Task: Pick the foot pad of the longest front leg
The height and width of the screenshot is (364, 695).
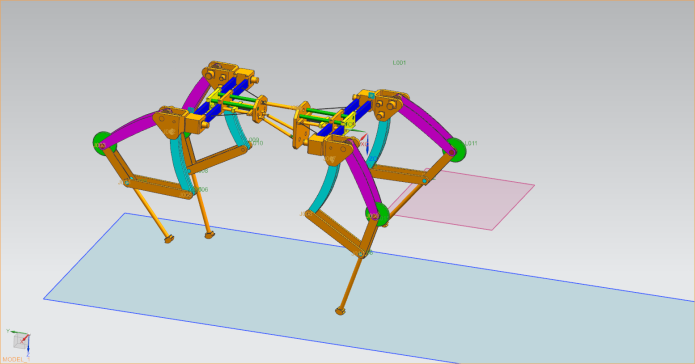Action: [340, 311]
